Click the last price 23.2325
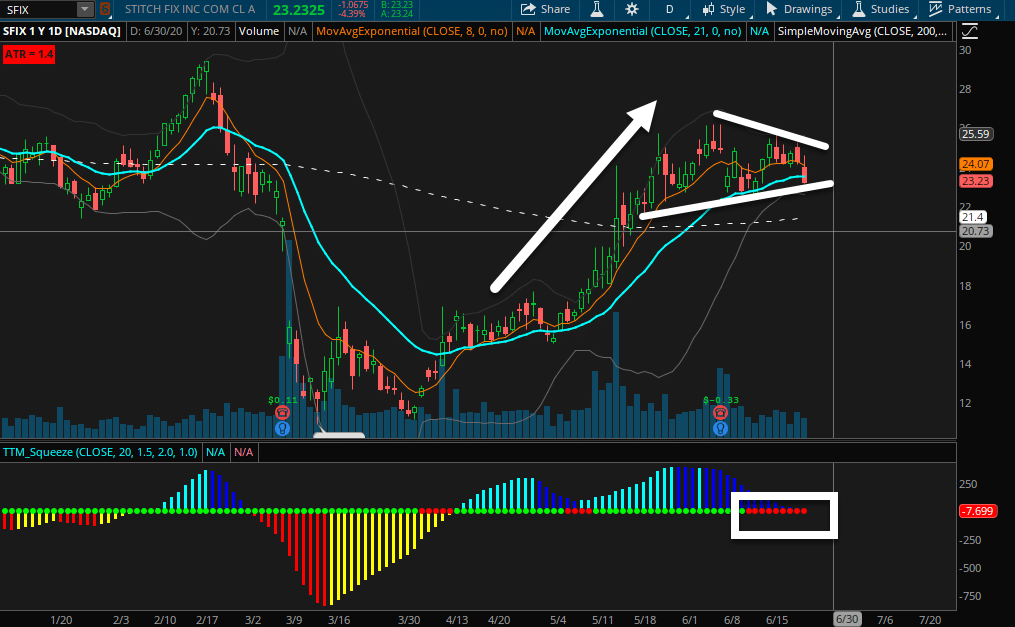Image resolution: width=1015 pixels, height=627 pixels. [298, 10]
